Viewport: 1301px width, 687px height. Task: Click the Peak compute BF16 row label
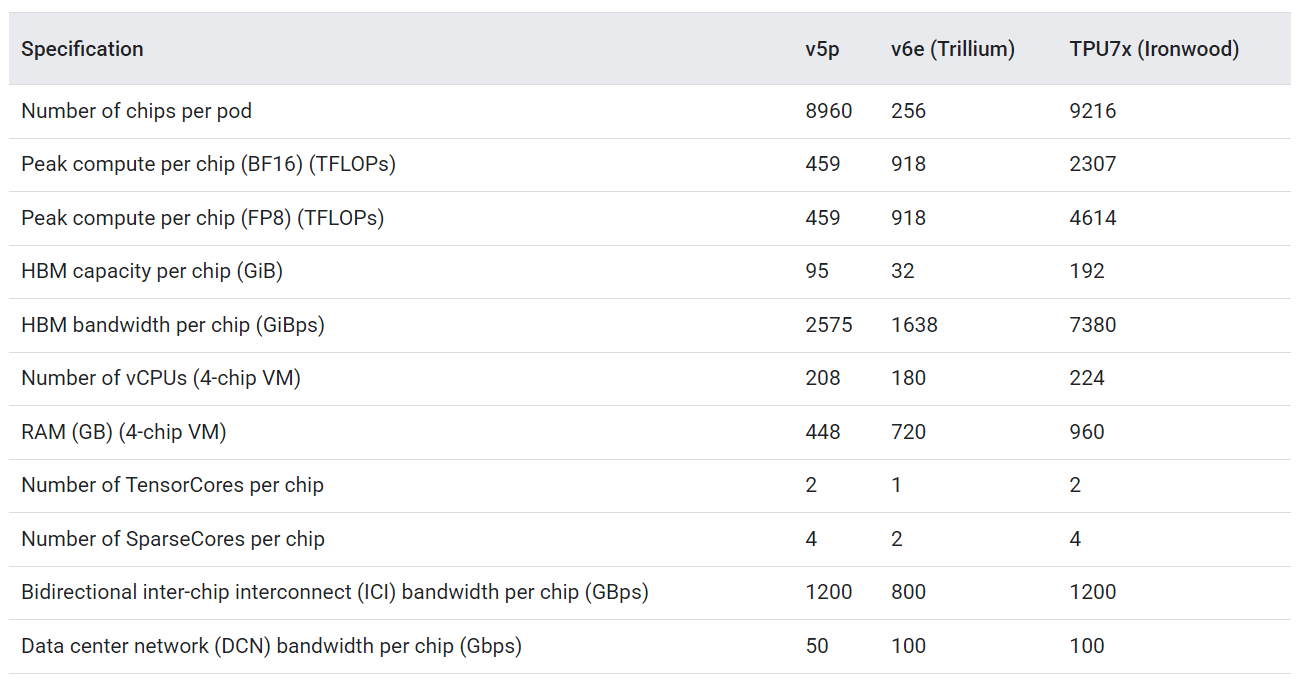[x=208, y=164]
